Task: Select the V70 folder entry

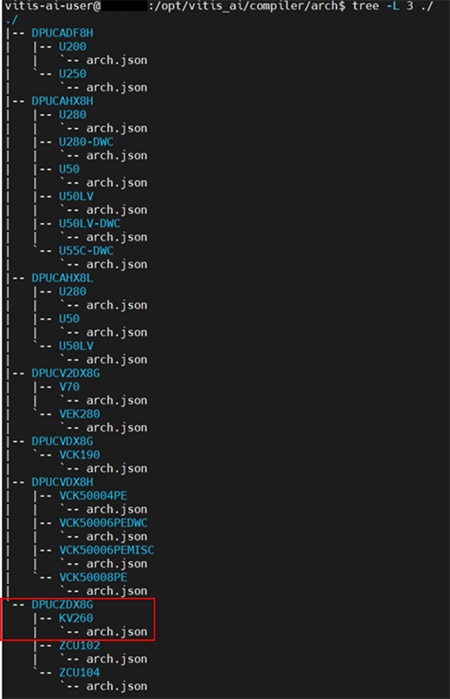Action: 69,387
